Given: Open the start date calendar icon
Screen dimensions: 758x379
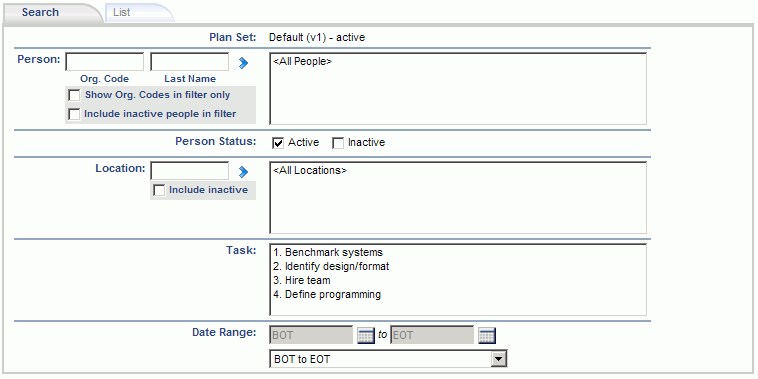Looking at the screenshot, I should click(x=366, y=335).
